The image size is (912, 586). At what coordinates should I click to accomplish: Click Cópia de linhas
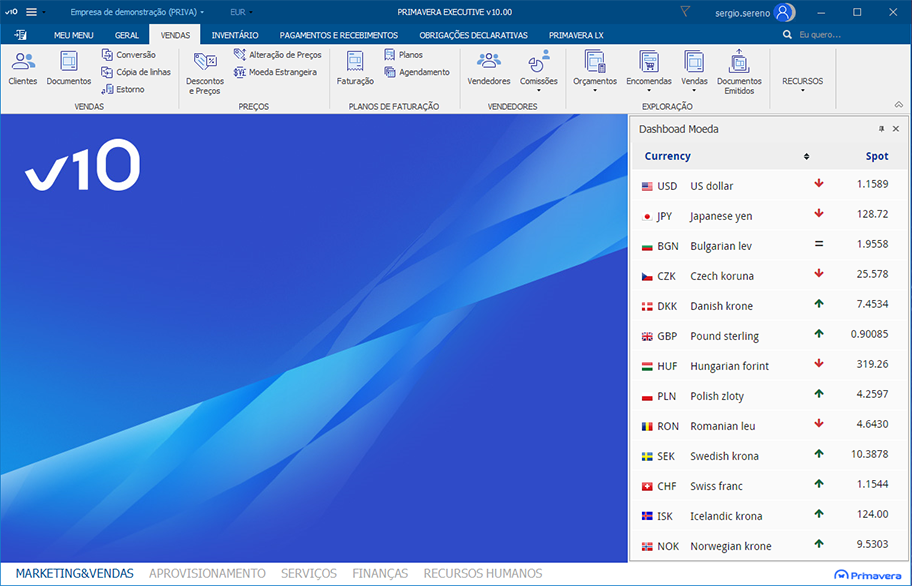(x=136, y=72)
